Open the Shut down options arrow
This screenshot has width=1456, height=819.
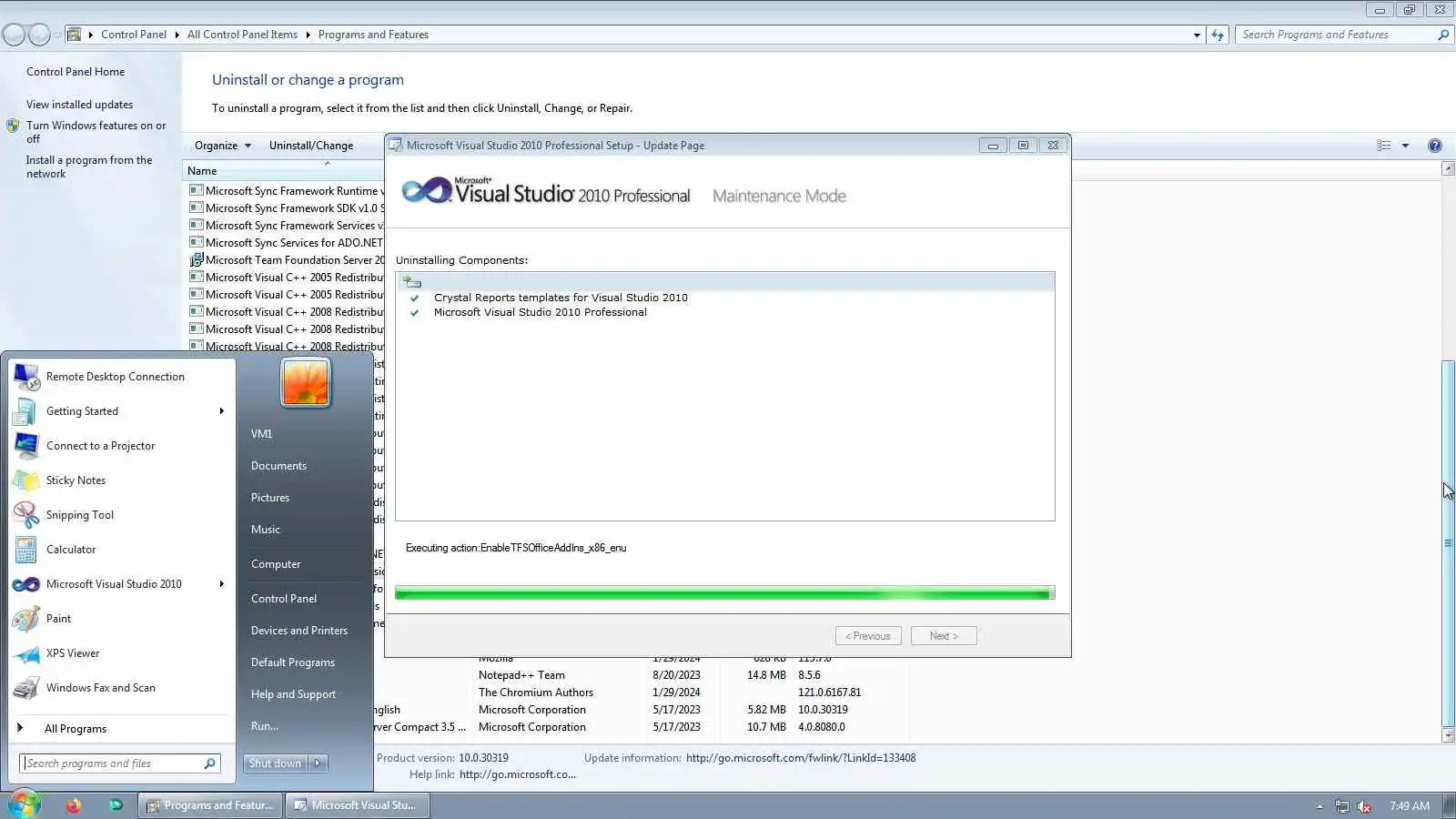click(x=318, y=763)
